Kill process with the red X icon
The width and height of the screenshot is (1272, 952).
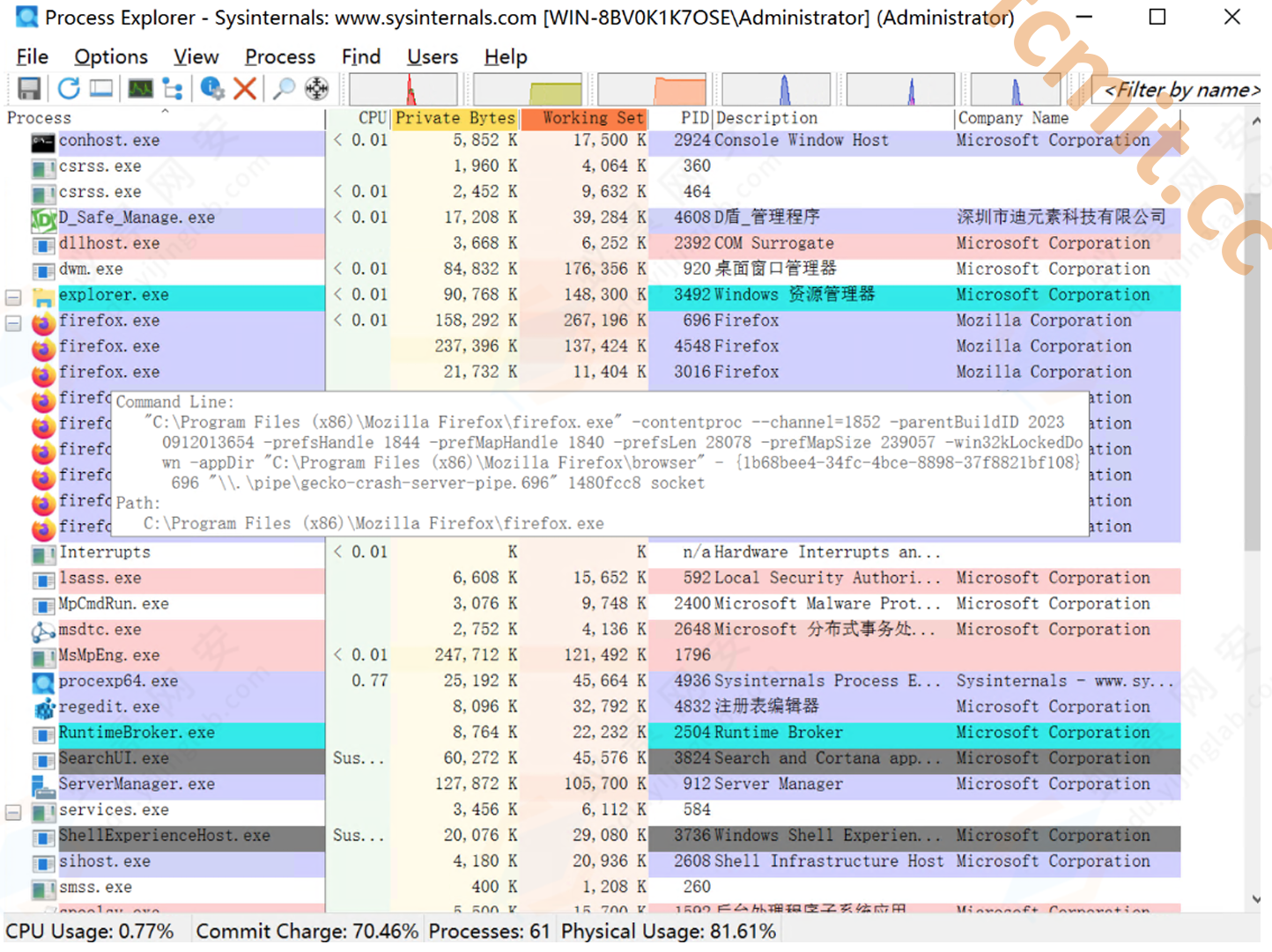(x=245, y=88)
